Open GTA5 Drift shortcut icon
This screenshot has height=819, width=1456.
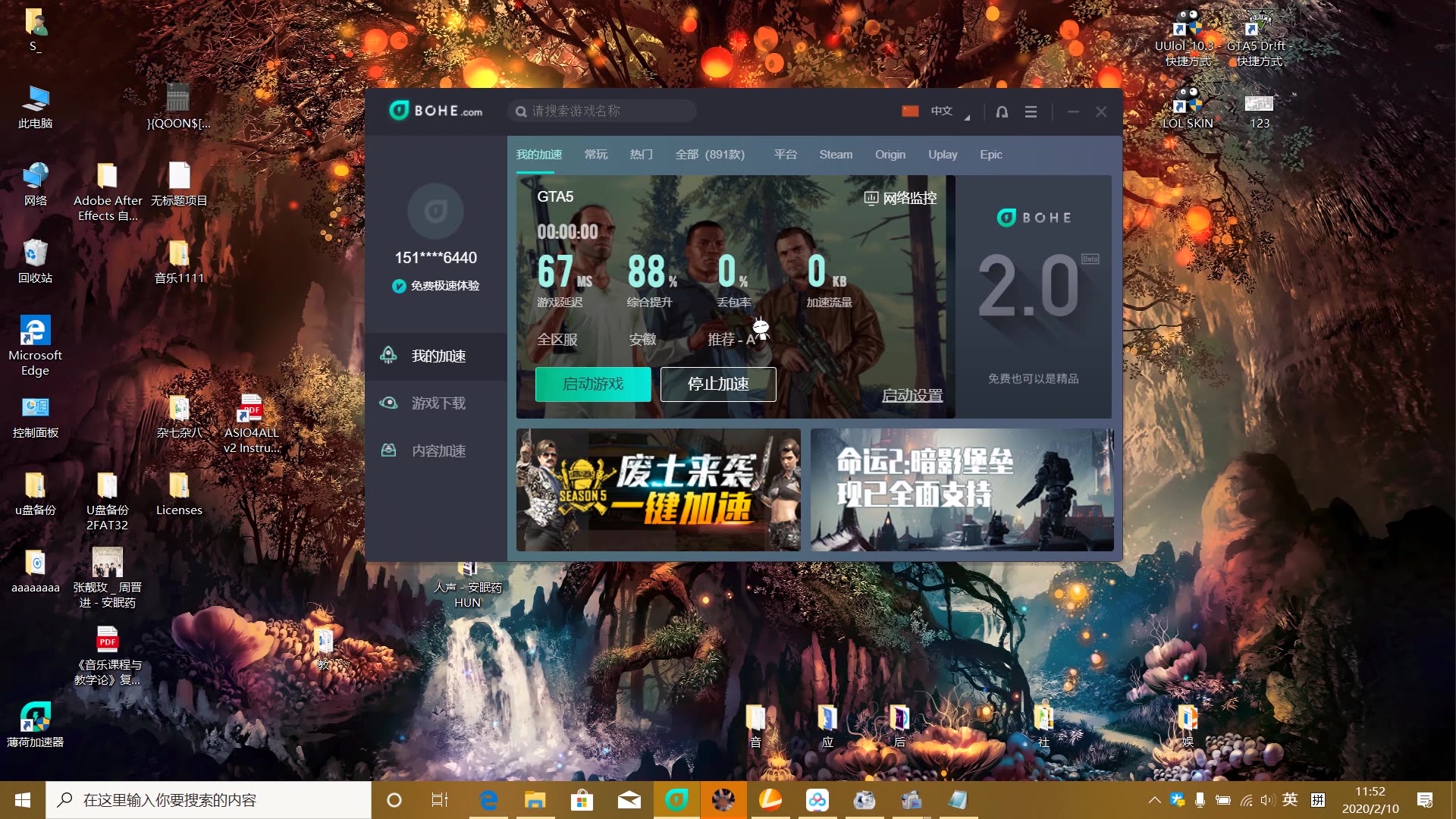point(1259,38)
